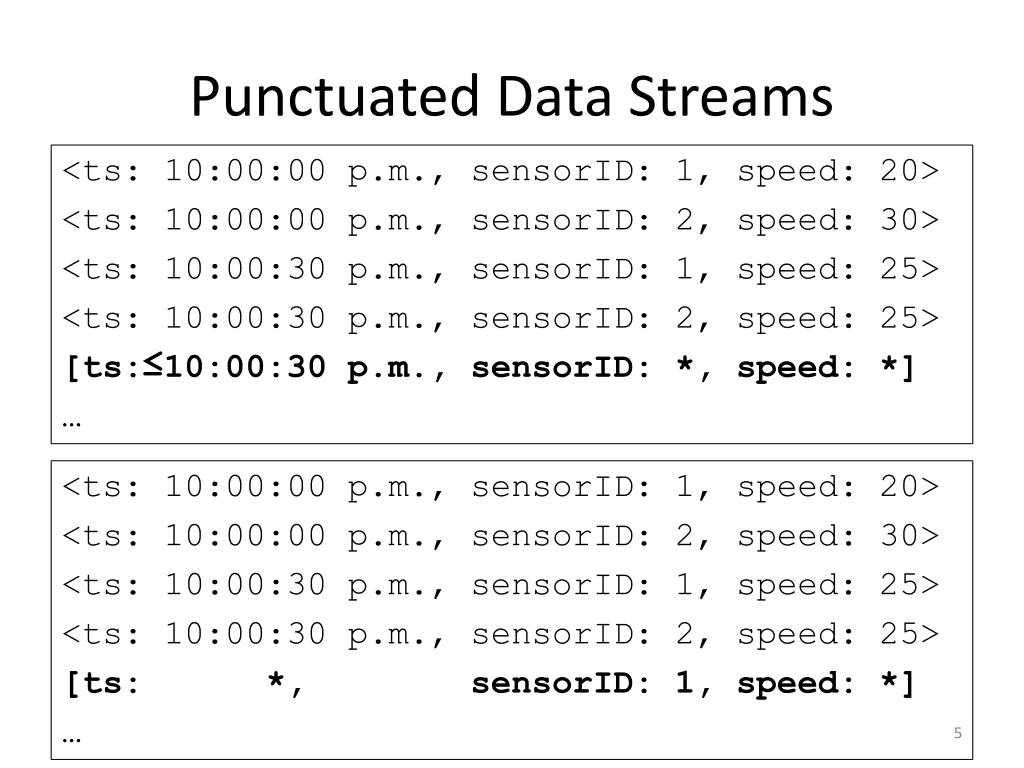The width and height of the screenshot is (1024, 768).
Task: Select first tuple line with speed 20 in top box
Action: 501,171
